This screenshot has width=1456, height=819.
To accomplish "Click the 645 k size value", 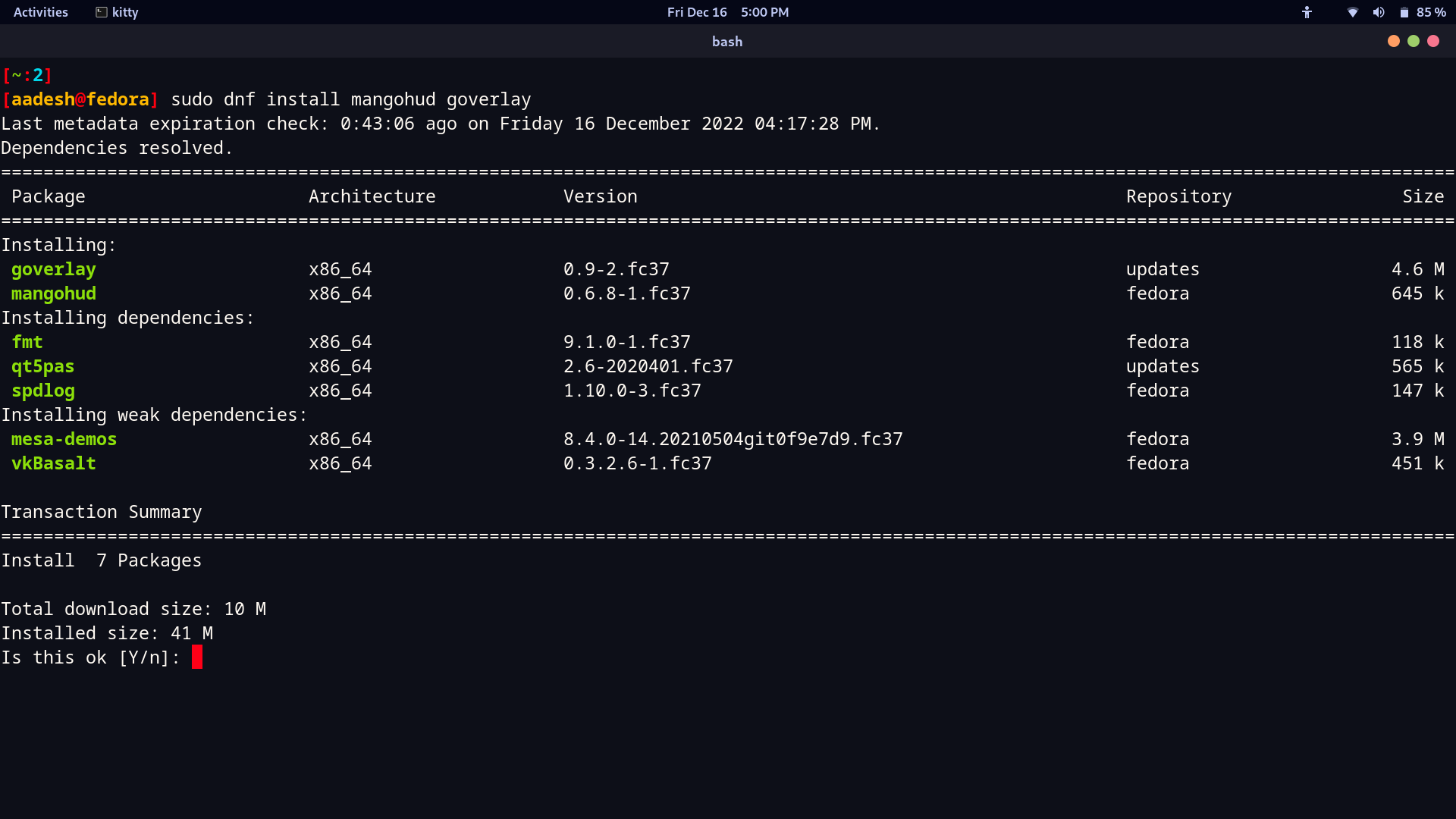I will tap(1418, 293).
